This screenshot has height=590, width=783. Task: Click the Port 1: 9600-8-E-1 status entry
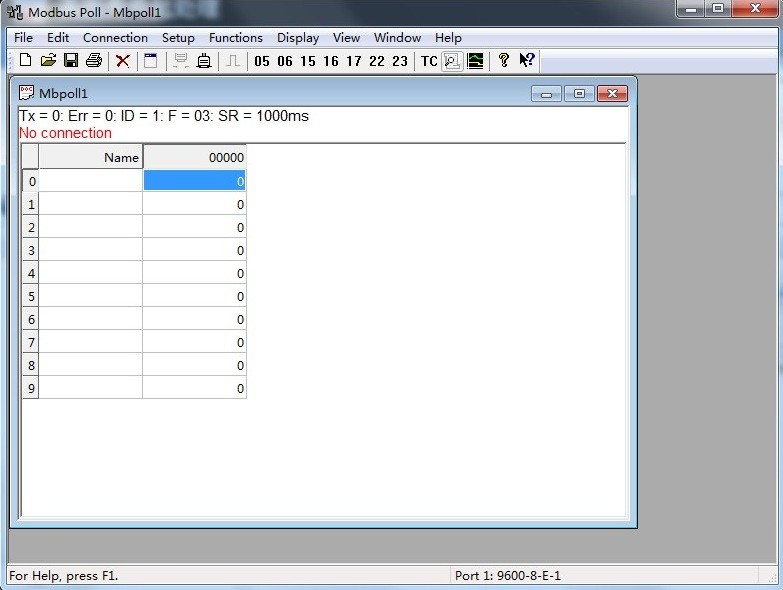[507, 576]
